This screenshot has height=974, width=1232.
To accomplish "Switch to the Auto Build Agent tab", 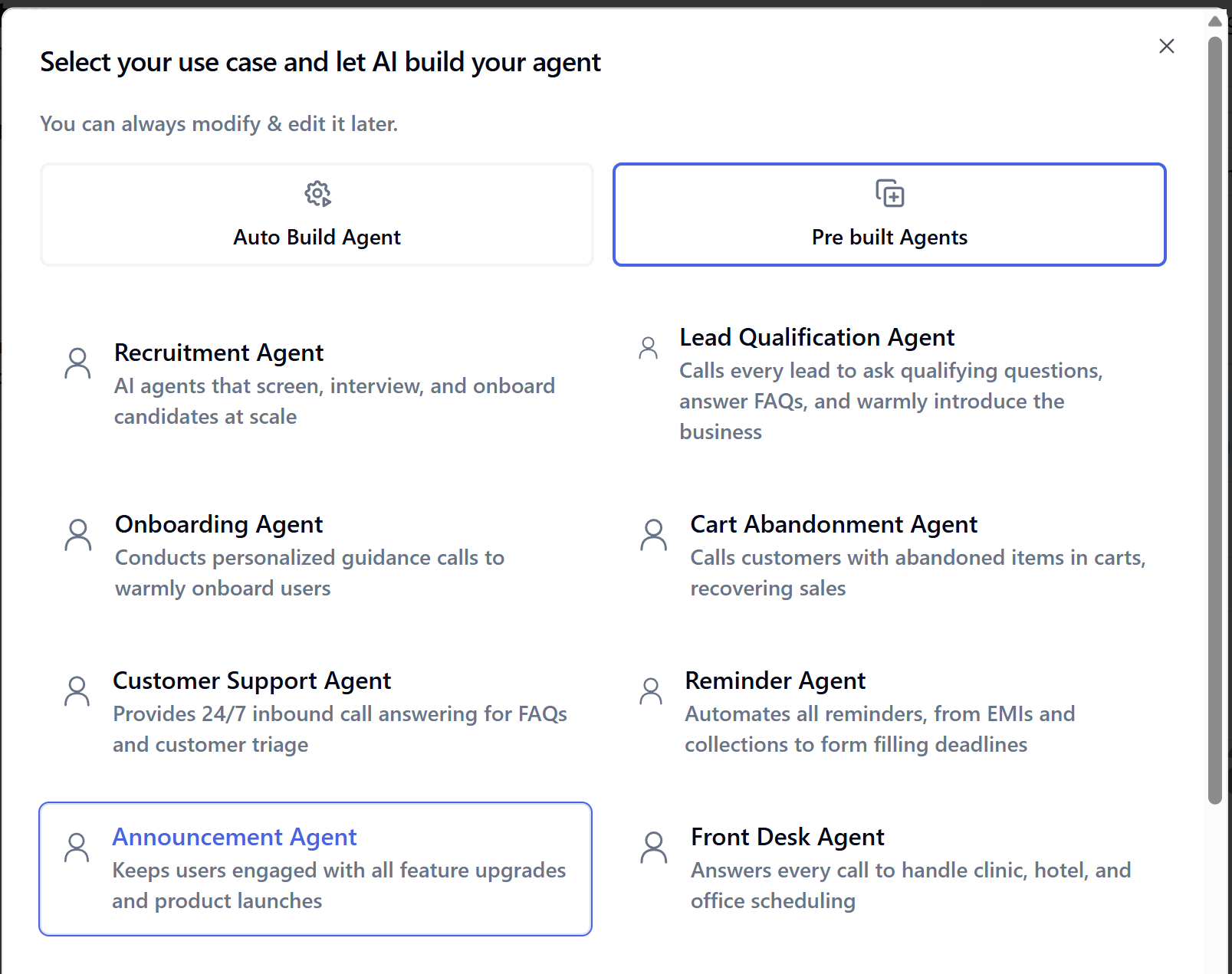I will click(317, 215).
